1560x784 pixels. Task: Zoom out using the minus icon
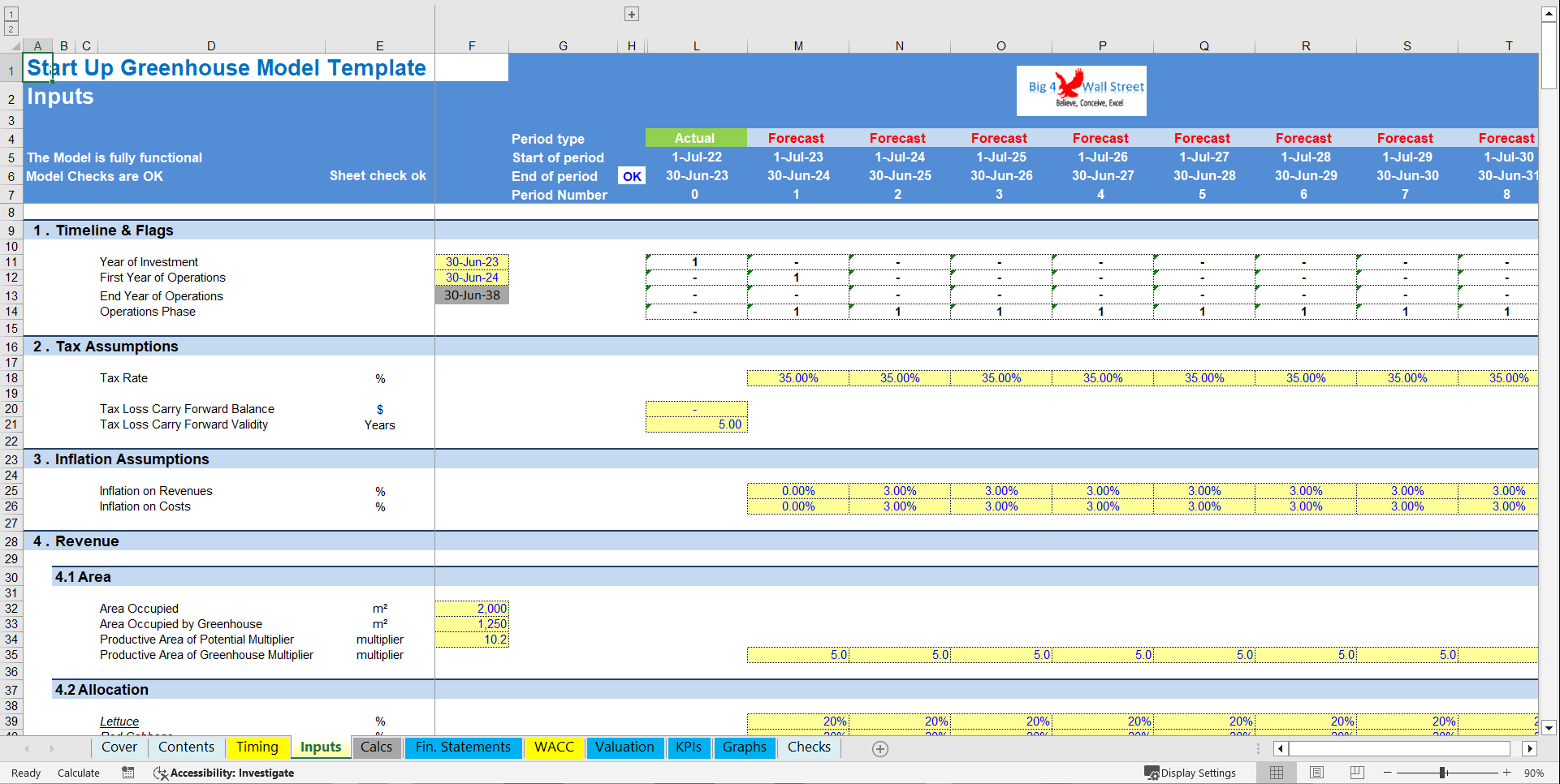point(1385,773)
